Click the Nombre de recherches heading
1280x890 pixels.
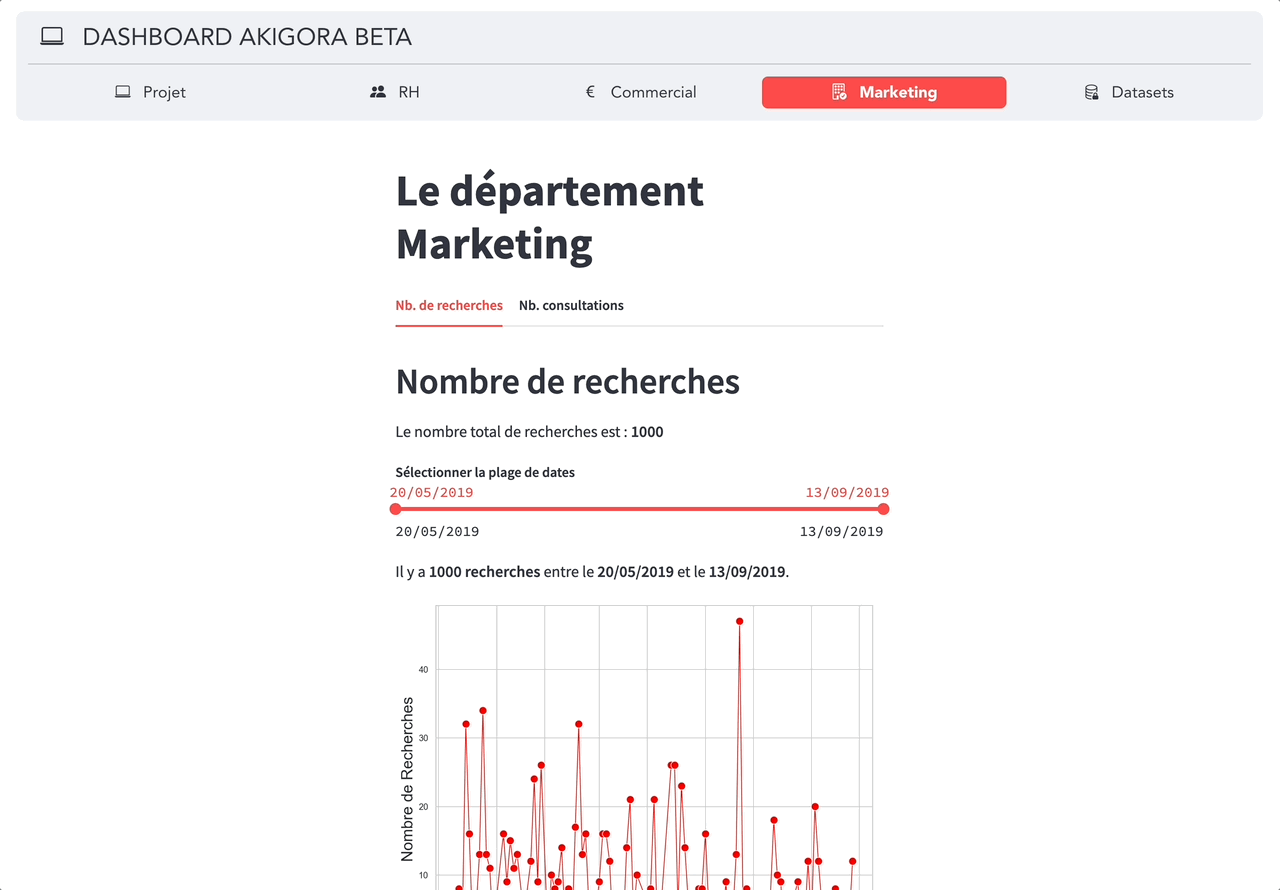[x=568, y=381]
